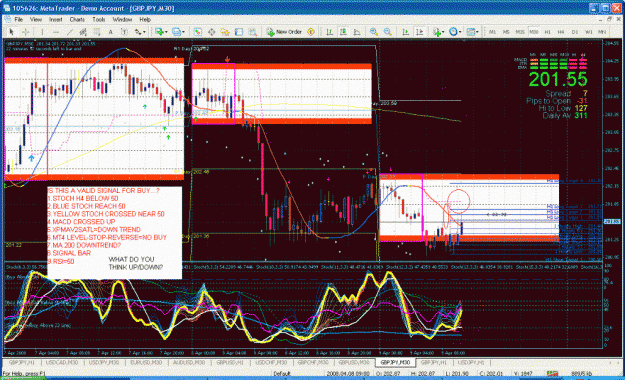
Task: Open the Strategy Tester icon
Action: tap(252, 32)
